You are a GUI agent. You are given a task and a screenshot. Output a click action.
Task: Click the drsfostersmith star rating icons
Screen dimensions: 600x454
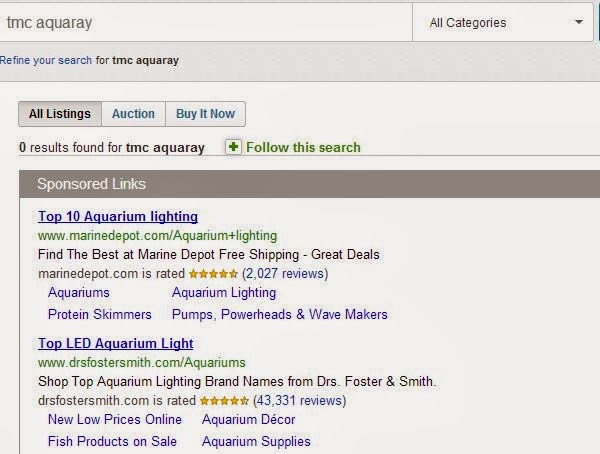(x=224, y=401)
